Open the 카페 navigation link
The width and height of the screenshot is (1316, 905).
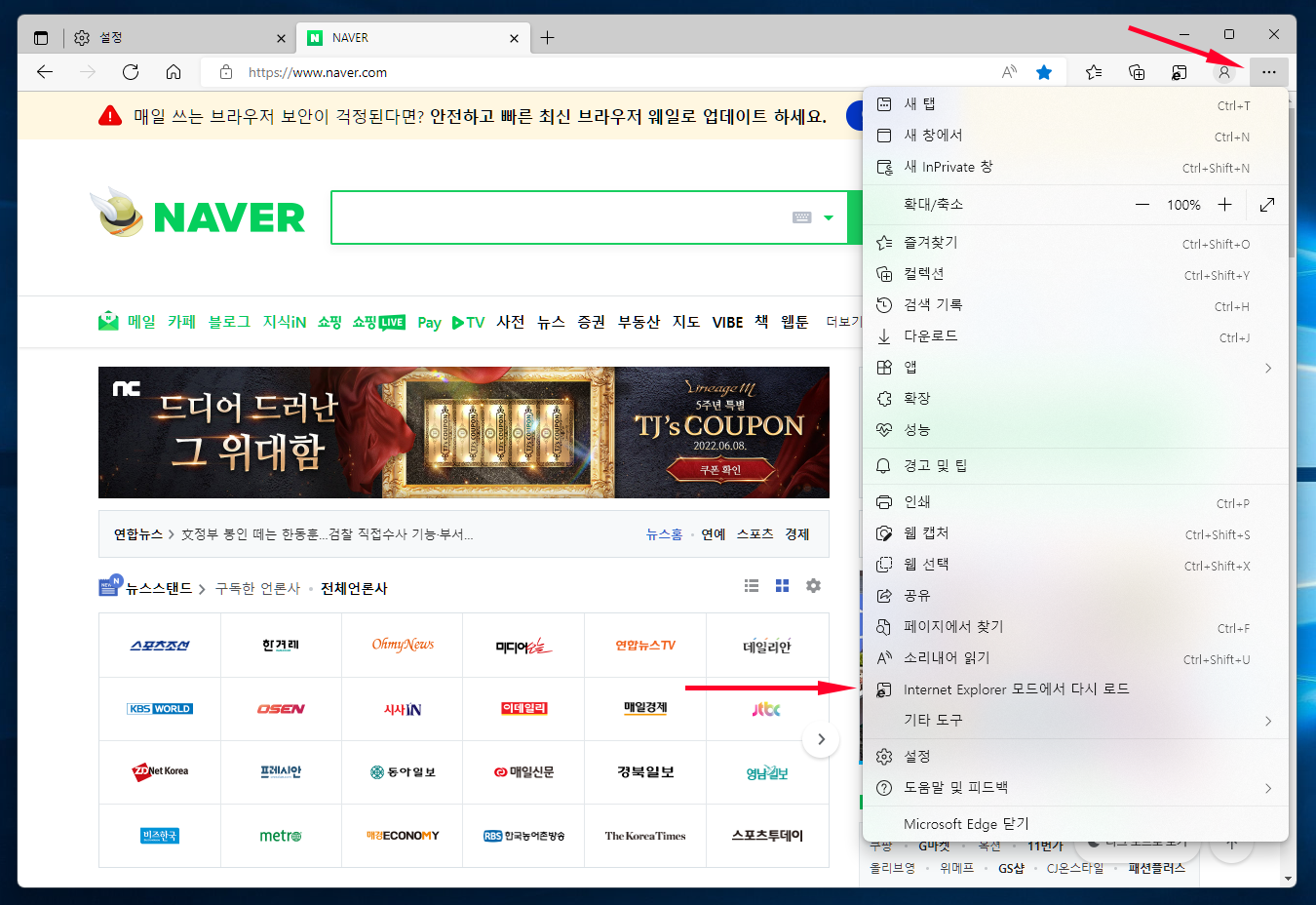[181, 322]
